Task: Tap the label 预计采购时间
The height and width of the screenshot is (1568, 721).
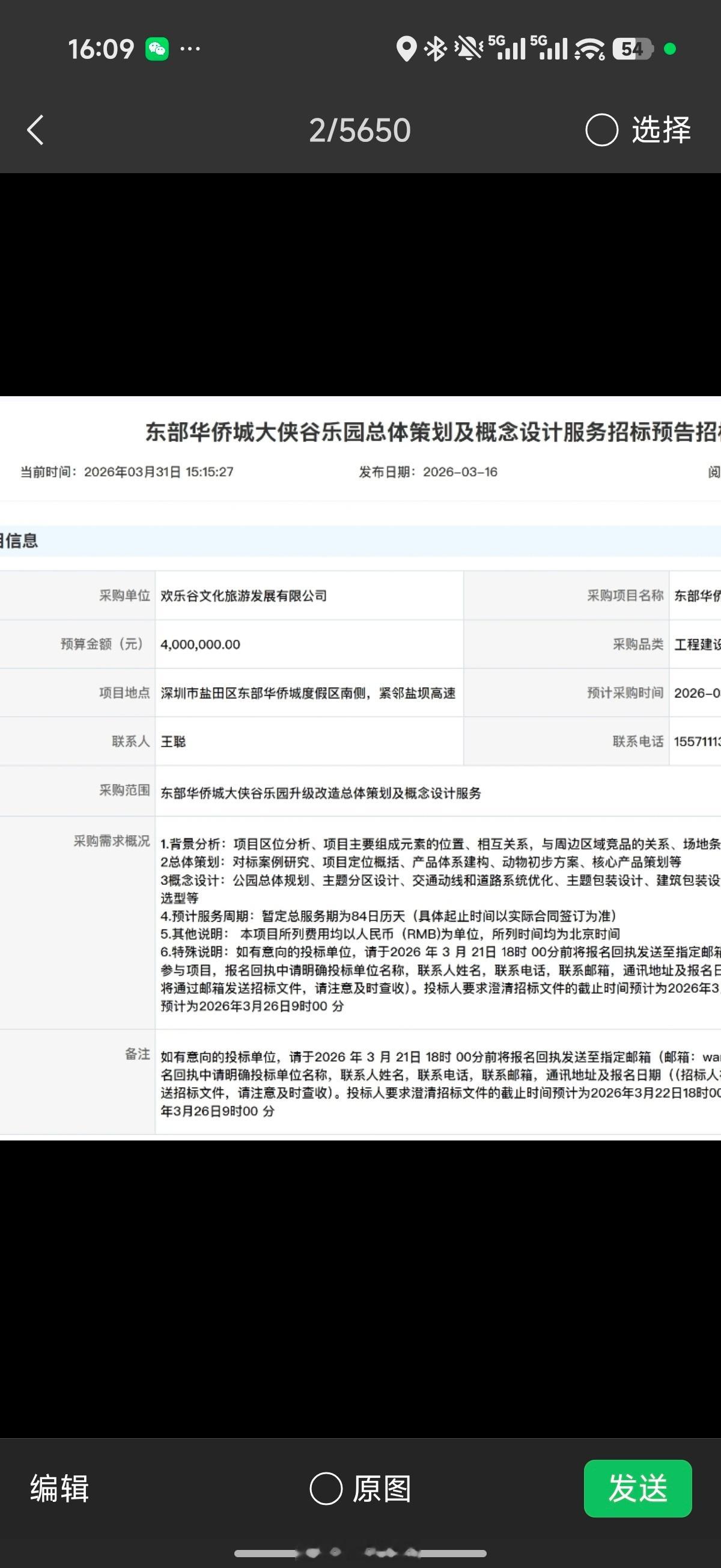Action: (625, 693)
